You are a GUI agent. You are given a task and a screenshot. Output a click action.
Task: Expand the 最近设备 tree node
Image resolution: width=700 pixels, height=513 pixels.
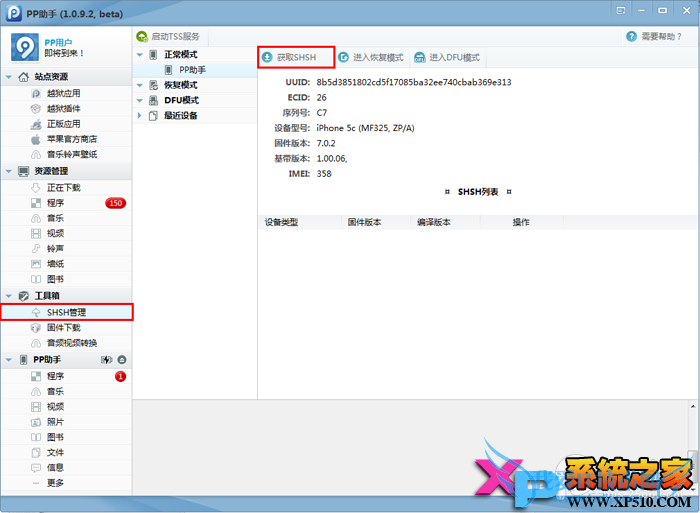(140, 116)
